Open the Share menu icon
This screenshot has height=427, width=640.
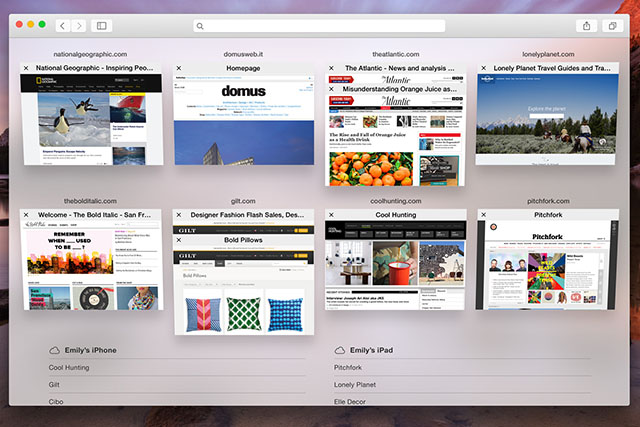click(587, 25)
